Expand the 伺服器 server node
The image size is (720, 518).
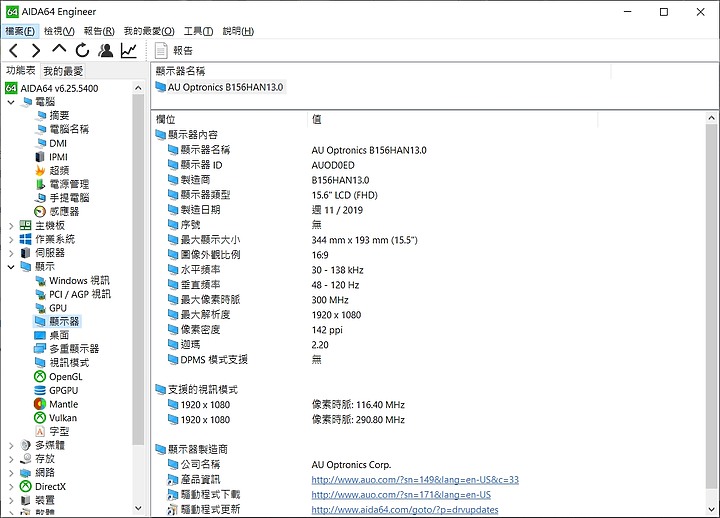tap(11, 253)
